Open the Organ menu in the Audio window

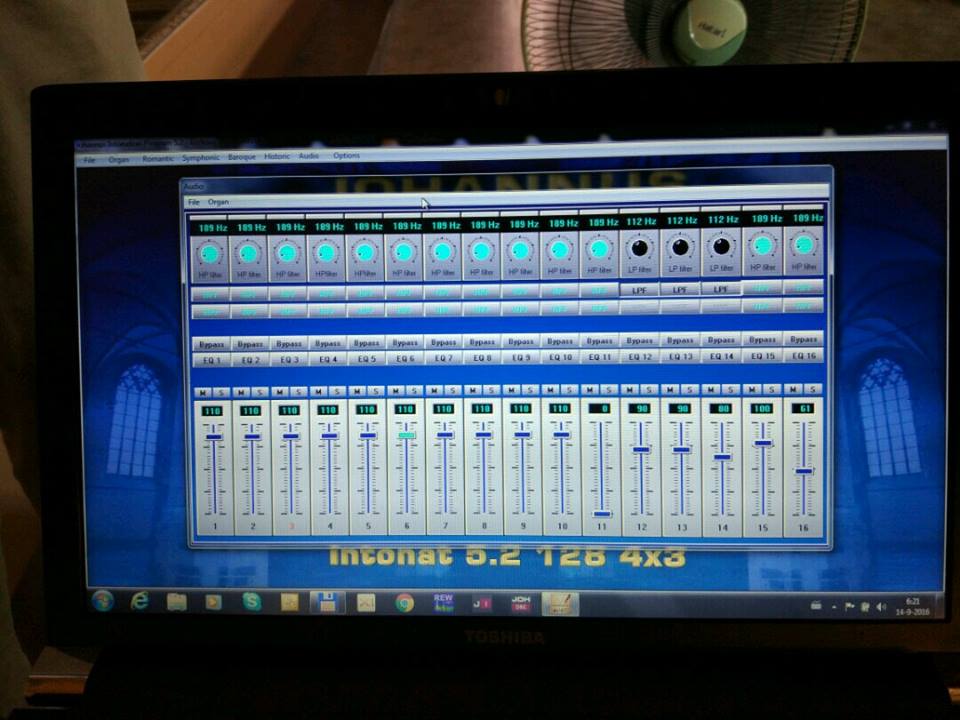tap(218, 201)
